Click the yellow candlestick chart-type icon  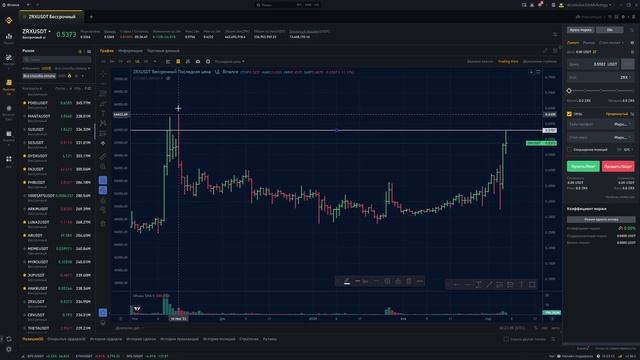pyautogui.click(x=178, y=62)
